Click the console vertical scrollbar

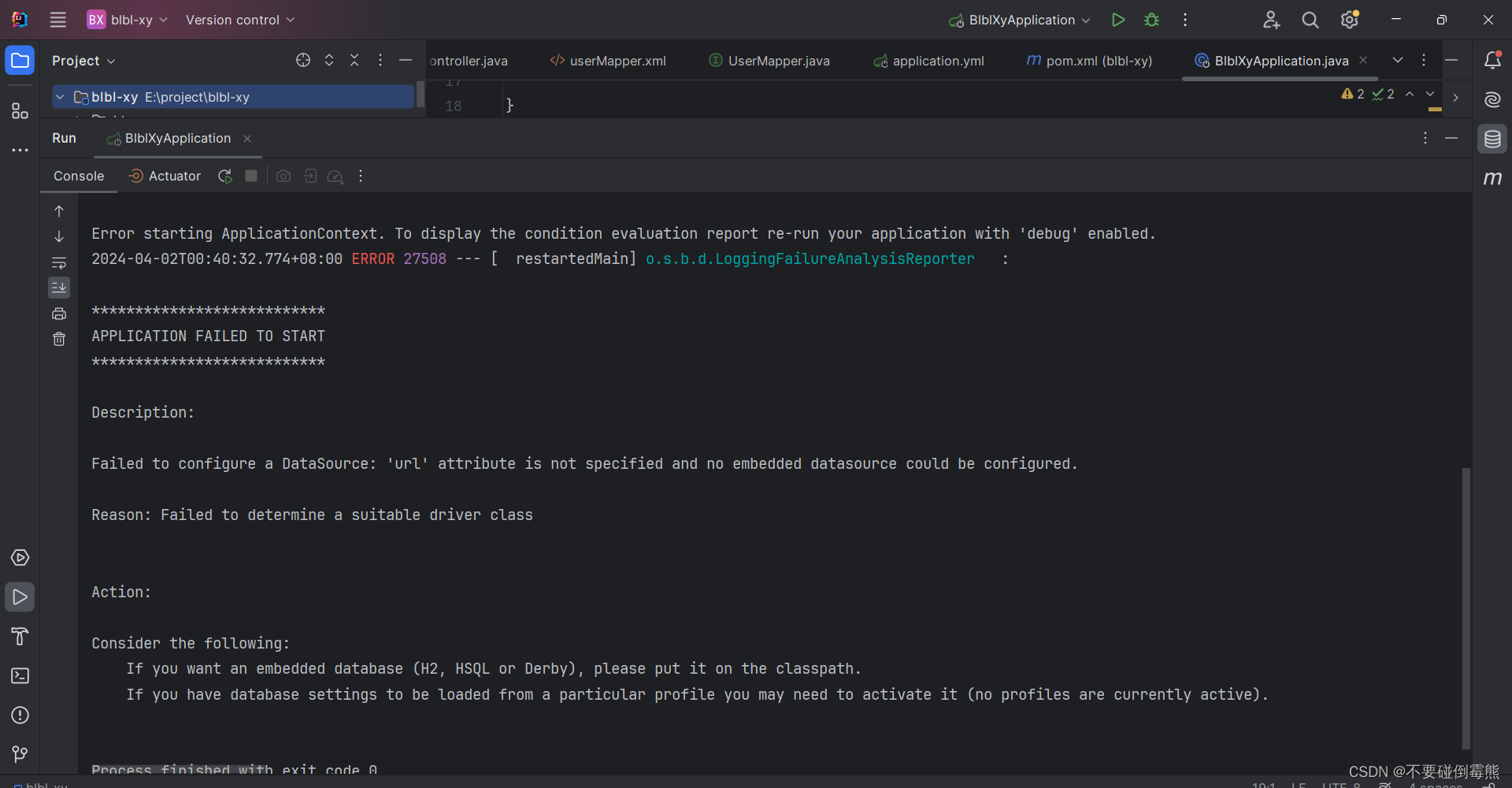coord(1466,608)
